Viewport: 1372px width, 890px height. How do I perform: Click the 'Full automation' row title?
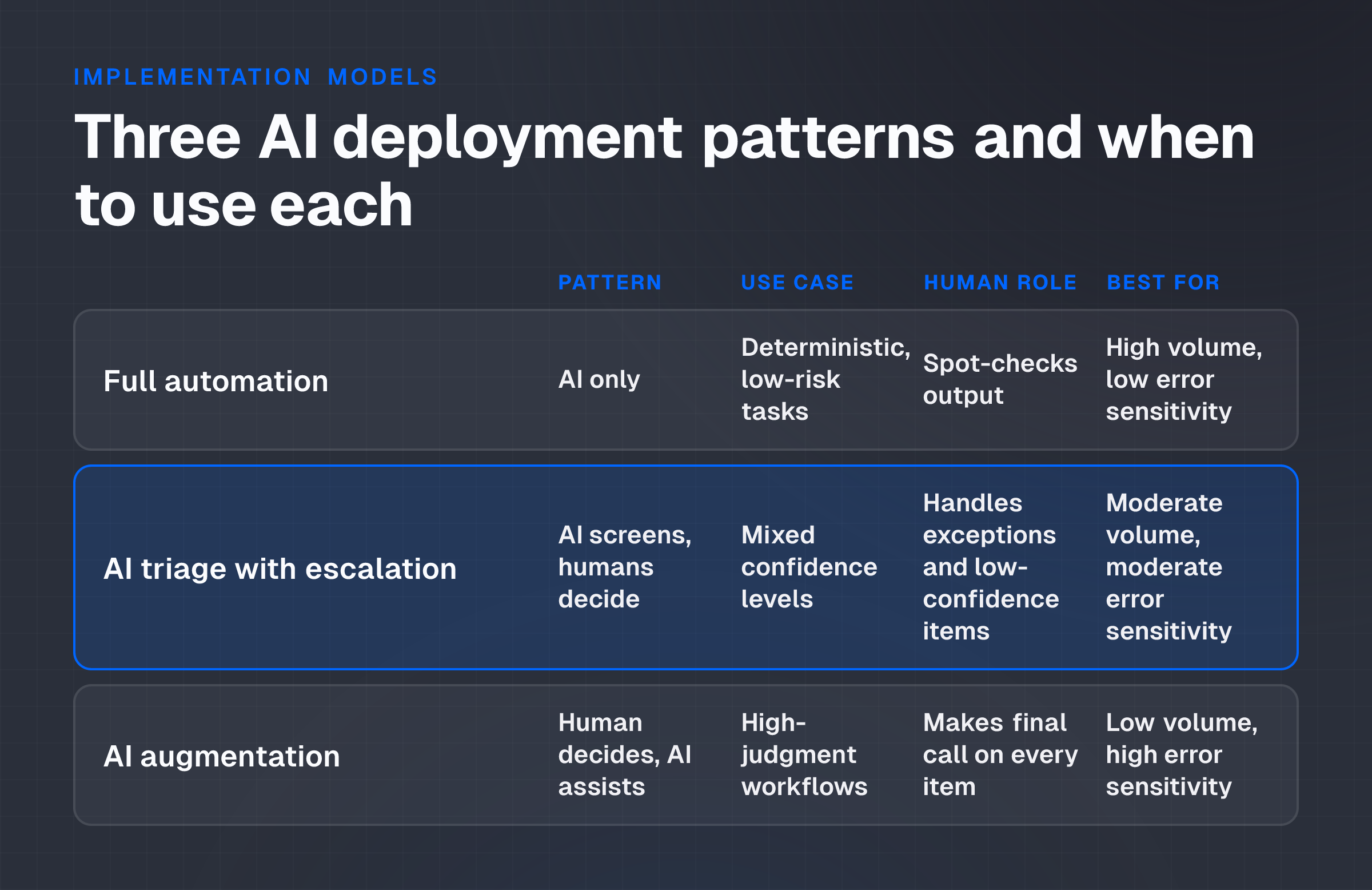[216, 381]
